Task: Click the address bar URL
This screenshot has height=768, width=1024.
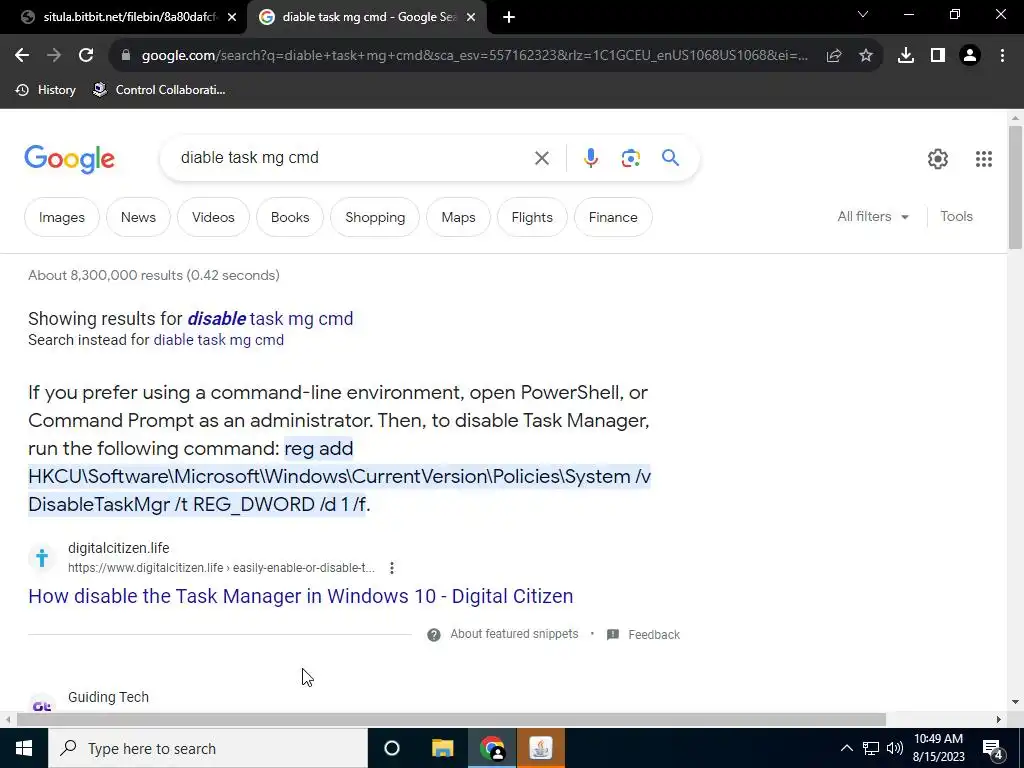Action: click(x=475, y=56)
